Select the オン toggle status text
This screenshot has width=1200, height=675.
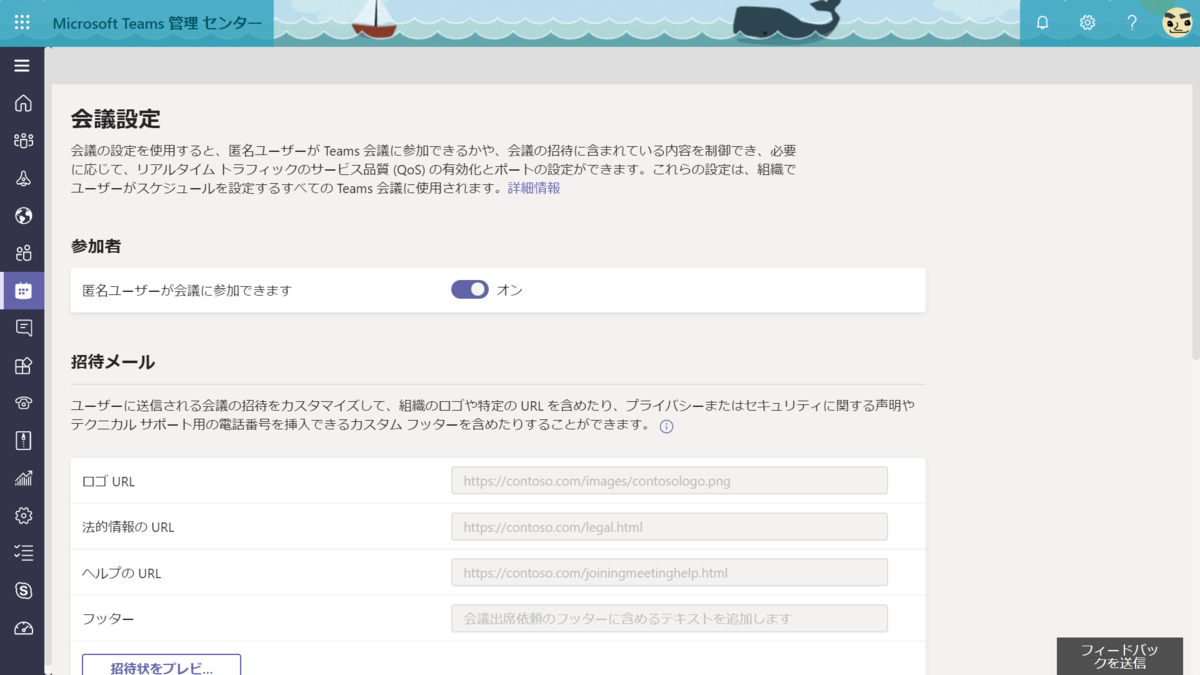[510, 290]
